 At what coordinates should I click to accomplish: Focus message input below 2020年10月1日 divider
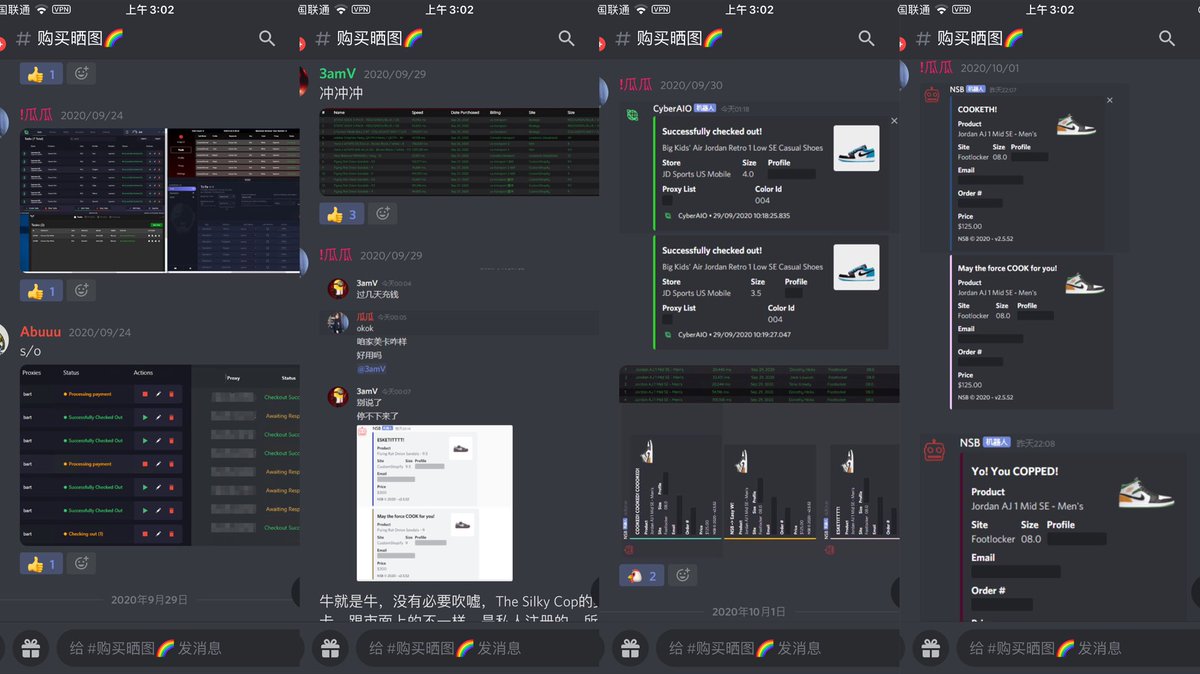tap(778, 648)
